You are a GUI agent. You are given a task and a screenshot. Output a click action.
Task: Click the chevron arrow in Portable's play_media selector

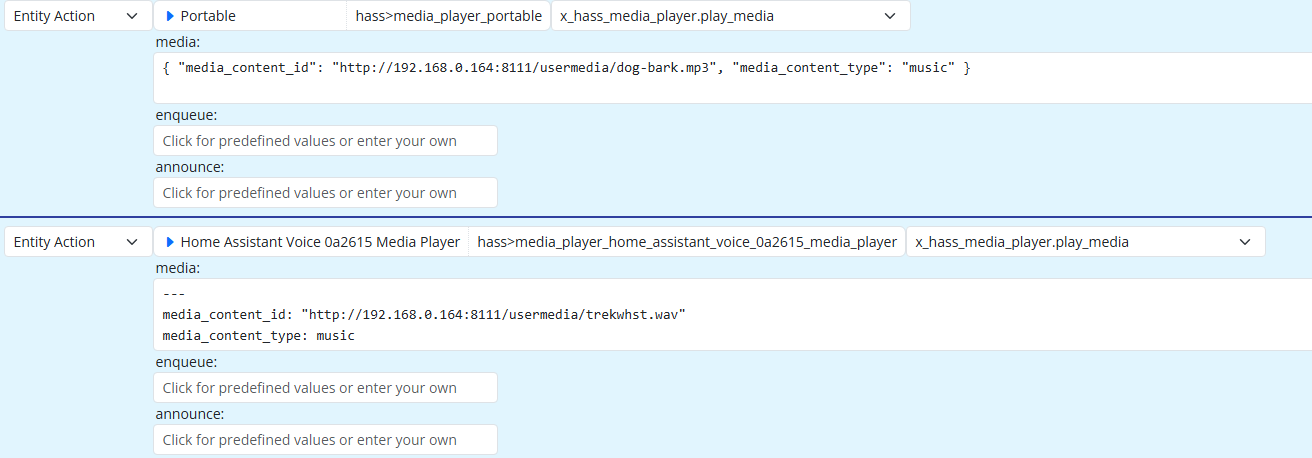[890, 16]
